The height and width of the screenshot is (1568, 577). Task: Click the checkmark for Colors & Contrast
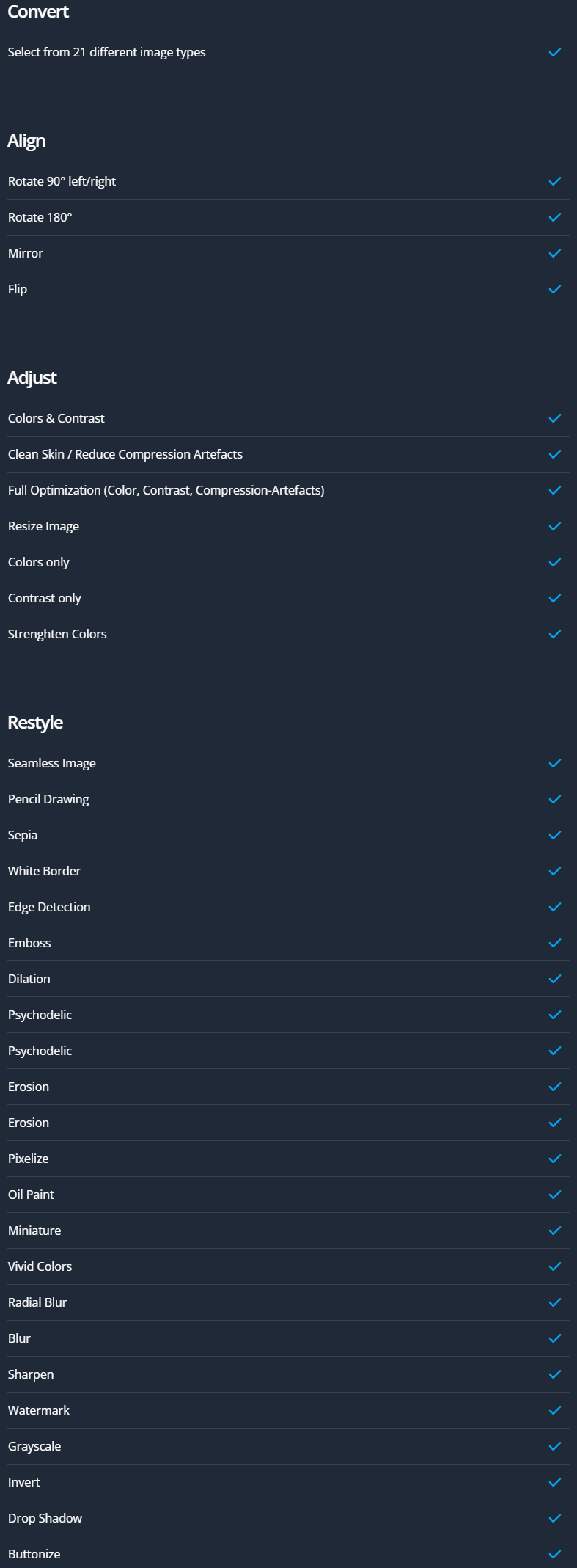pyautogui.click(x=555, y=418)
